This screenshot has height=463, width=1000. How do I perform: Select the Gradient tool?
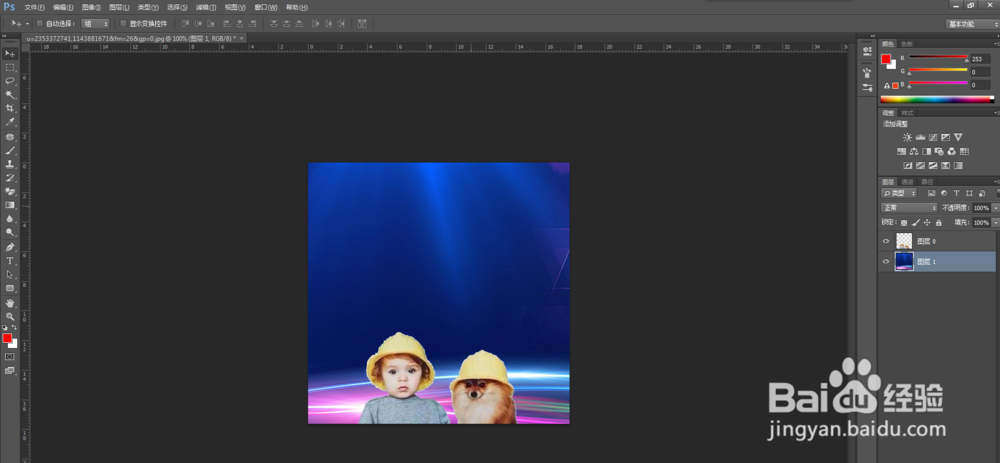coord(10,205)
